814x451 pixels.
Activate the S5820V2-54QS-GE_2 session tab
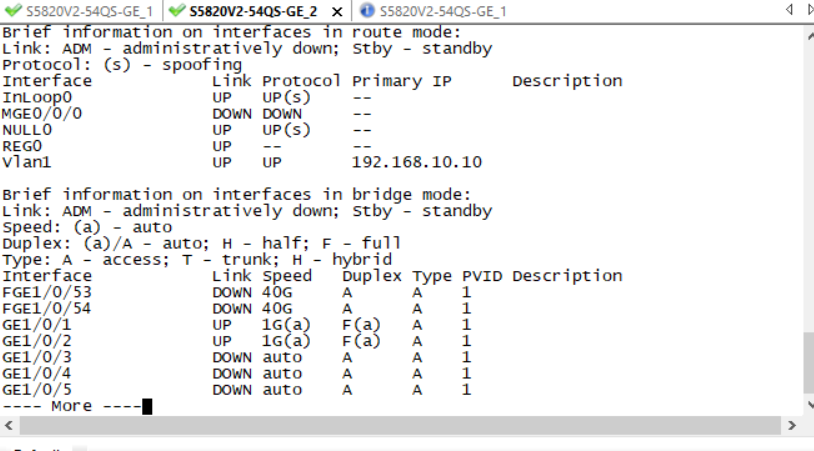click(251, 12)
